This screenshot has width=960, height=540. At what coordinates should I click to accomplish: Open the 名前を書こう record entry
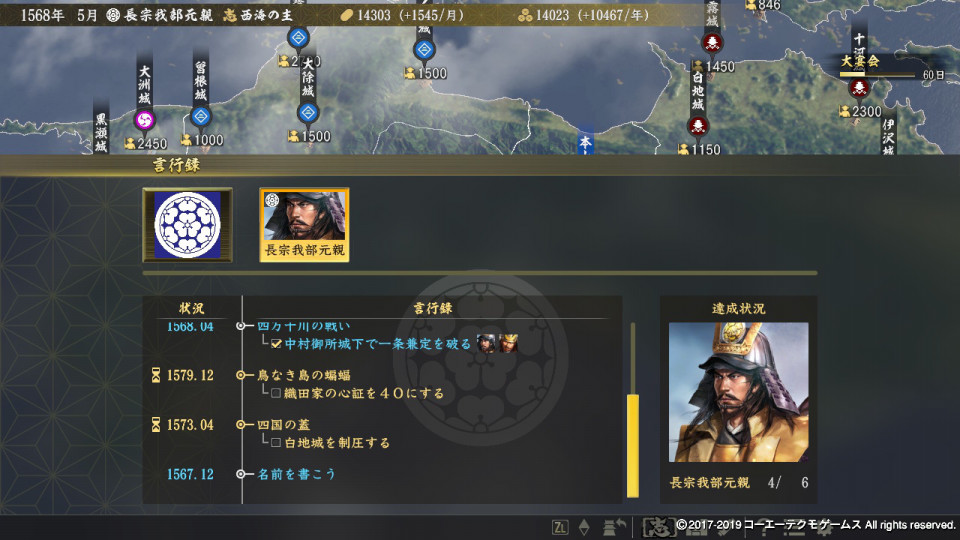[296, 474]
